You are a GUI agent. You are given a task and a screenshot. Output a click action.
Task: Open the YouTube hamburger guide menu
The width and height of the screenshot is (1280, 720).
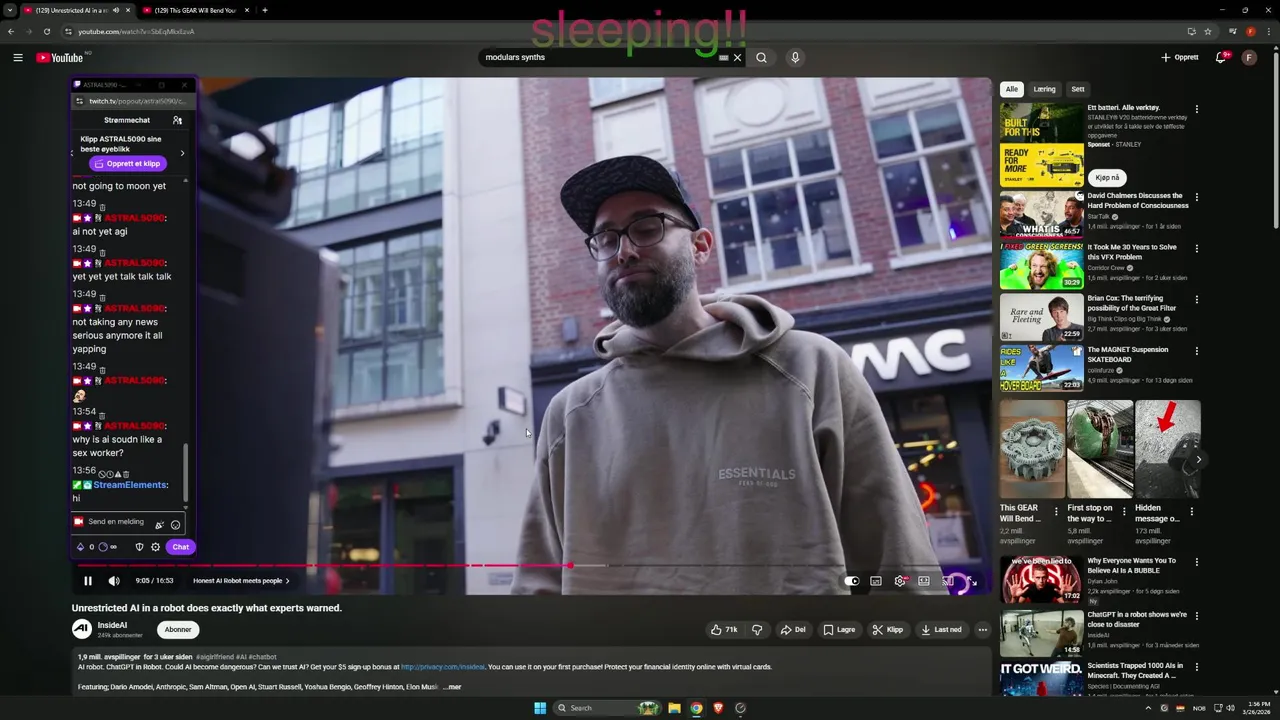coord(18,57)
